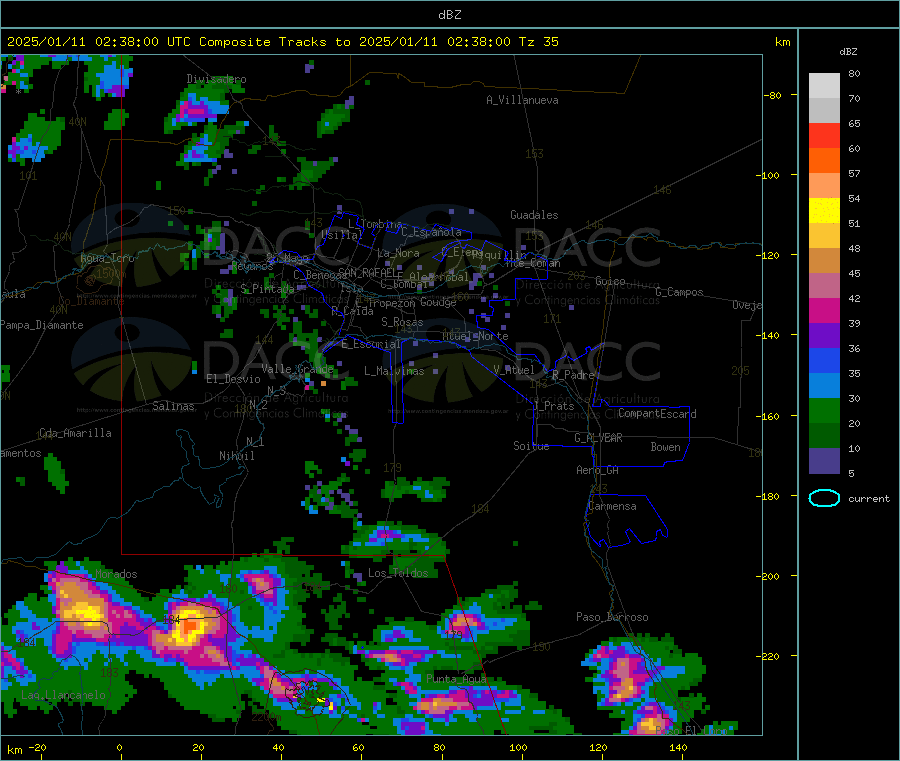
Task: Click the 'SAN_RAFAEL' city label
Action: click(367, 272)
